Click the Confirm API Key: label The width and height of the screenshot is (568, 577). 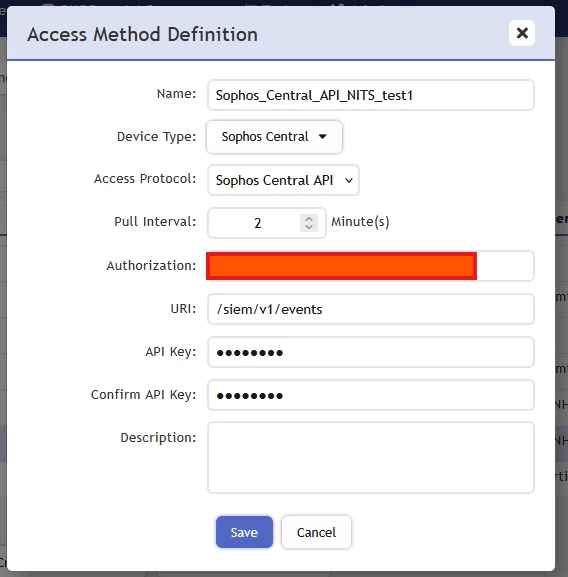click(143, 394)
